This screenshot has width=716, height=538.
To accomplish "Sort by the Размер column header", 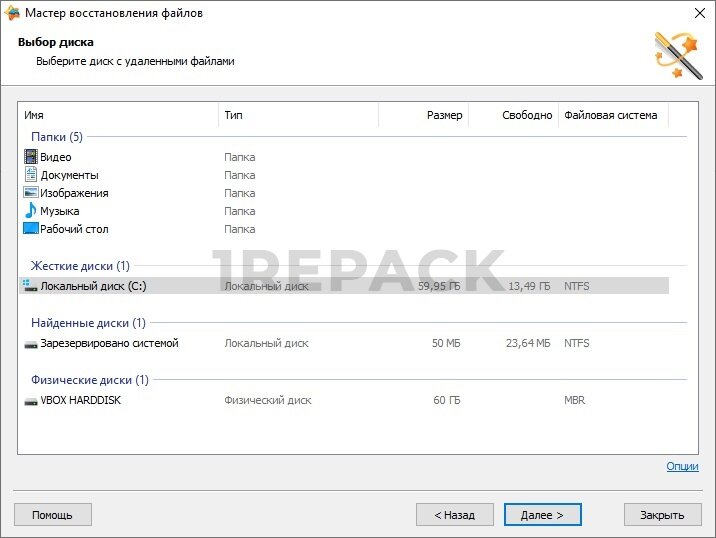I will tap(423, 115).
